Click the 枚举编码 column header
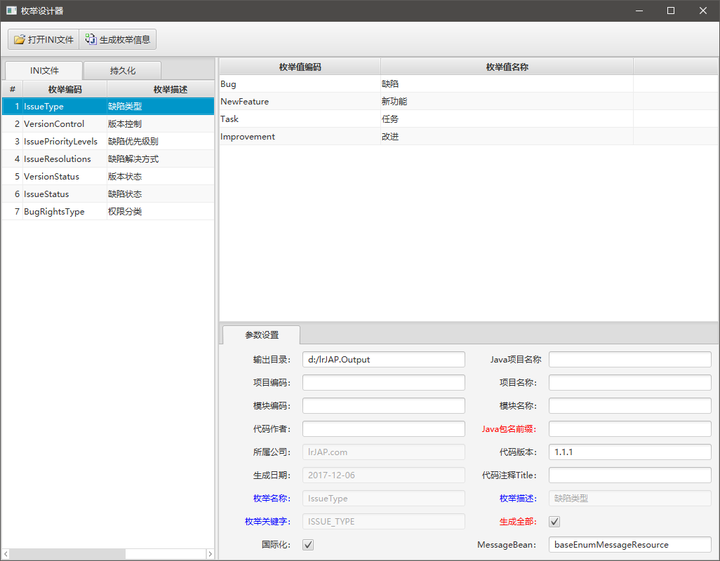Viewport: 720px width, 561px height. 65,89
